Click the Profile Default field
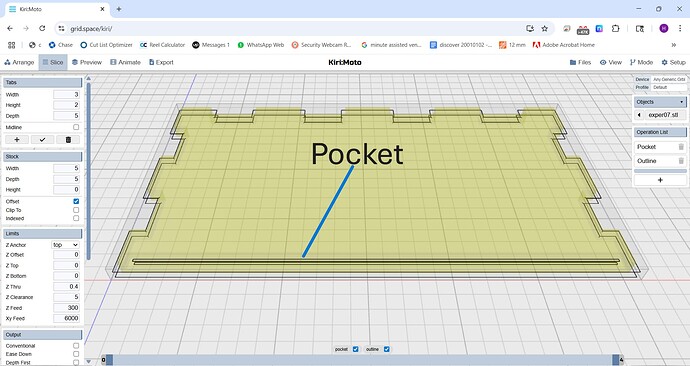This screenshot has width=690, height=366. click(669, 88)
